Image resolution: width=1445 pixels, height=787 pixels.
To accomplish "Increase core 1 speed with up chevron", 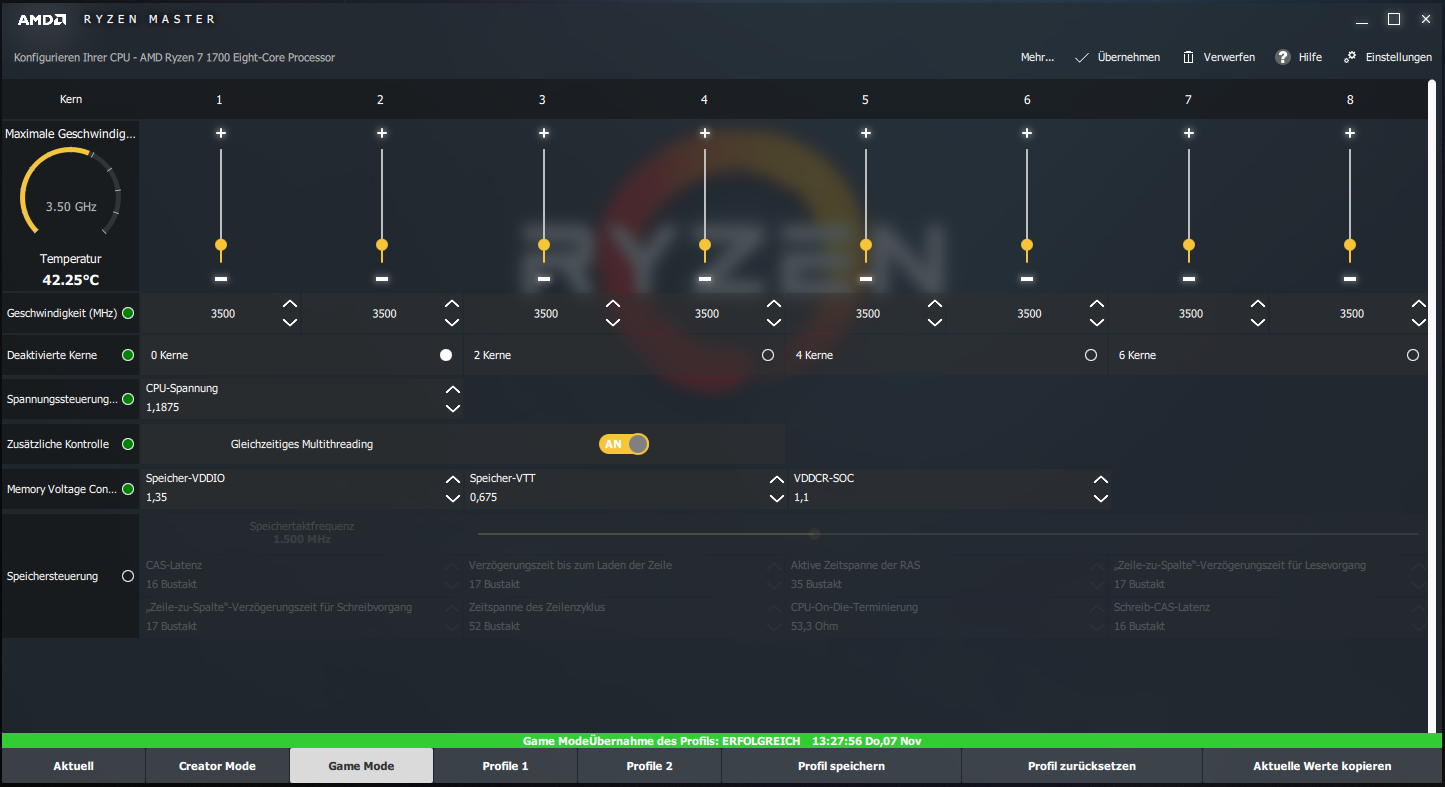I will tap(290, 304).
